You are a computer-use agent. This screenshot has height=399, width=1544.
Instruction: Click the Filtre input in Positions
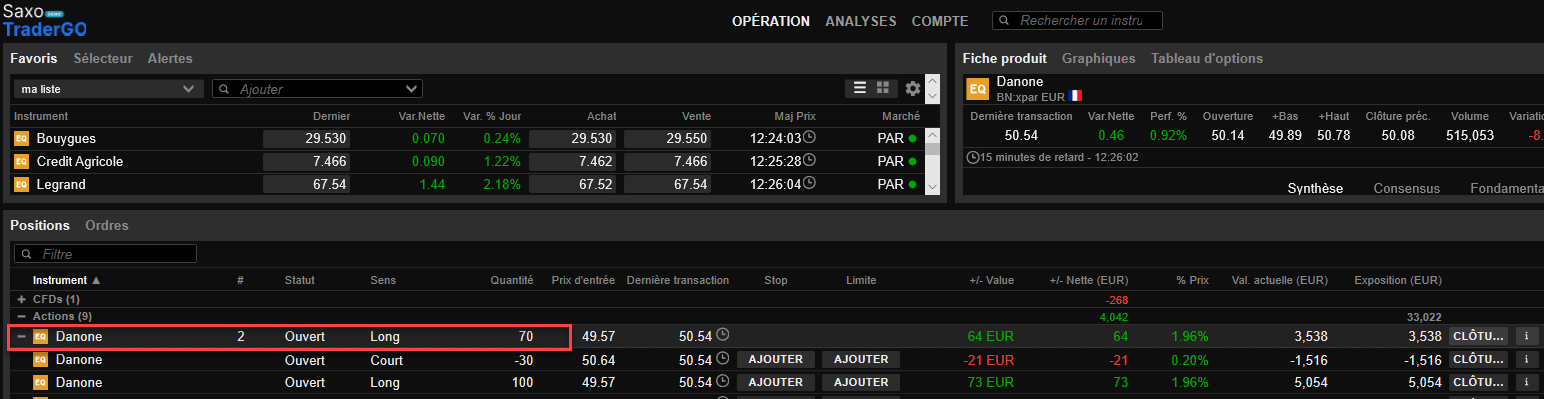105,254
